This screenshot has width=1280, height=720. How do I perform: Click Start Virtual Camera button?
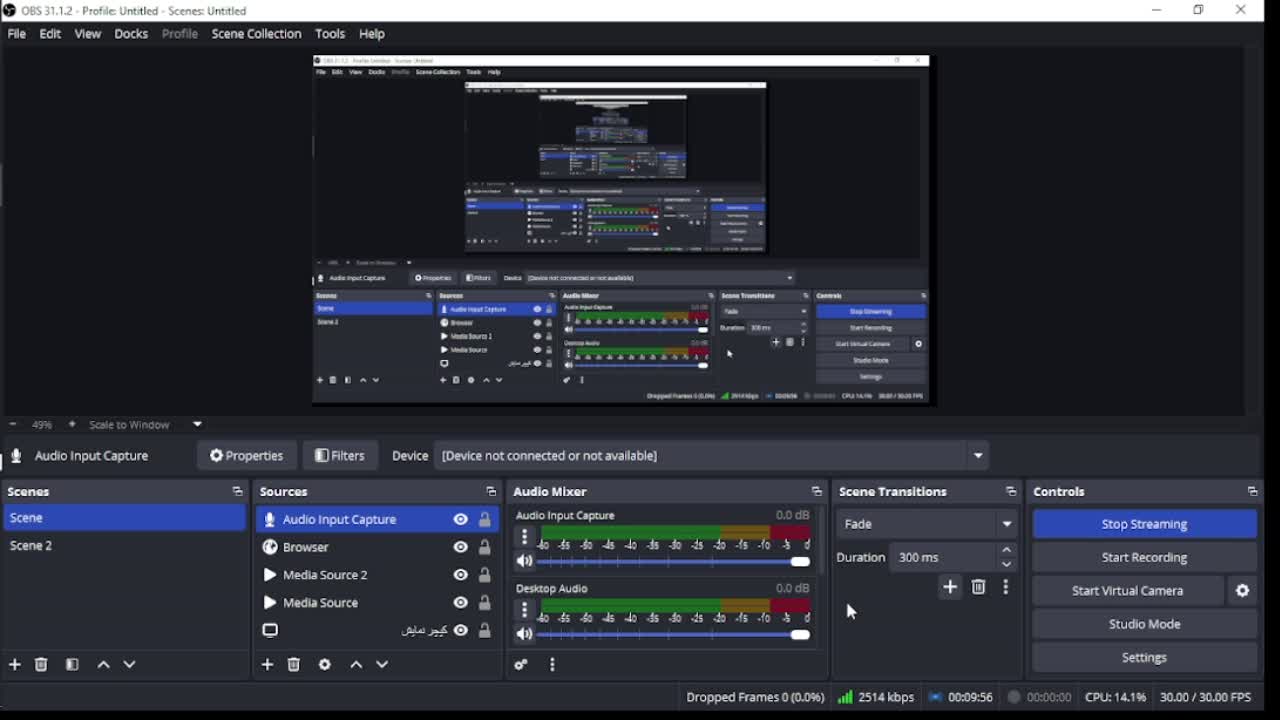[x=1127, y=591]
